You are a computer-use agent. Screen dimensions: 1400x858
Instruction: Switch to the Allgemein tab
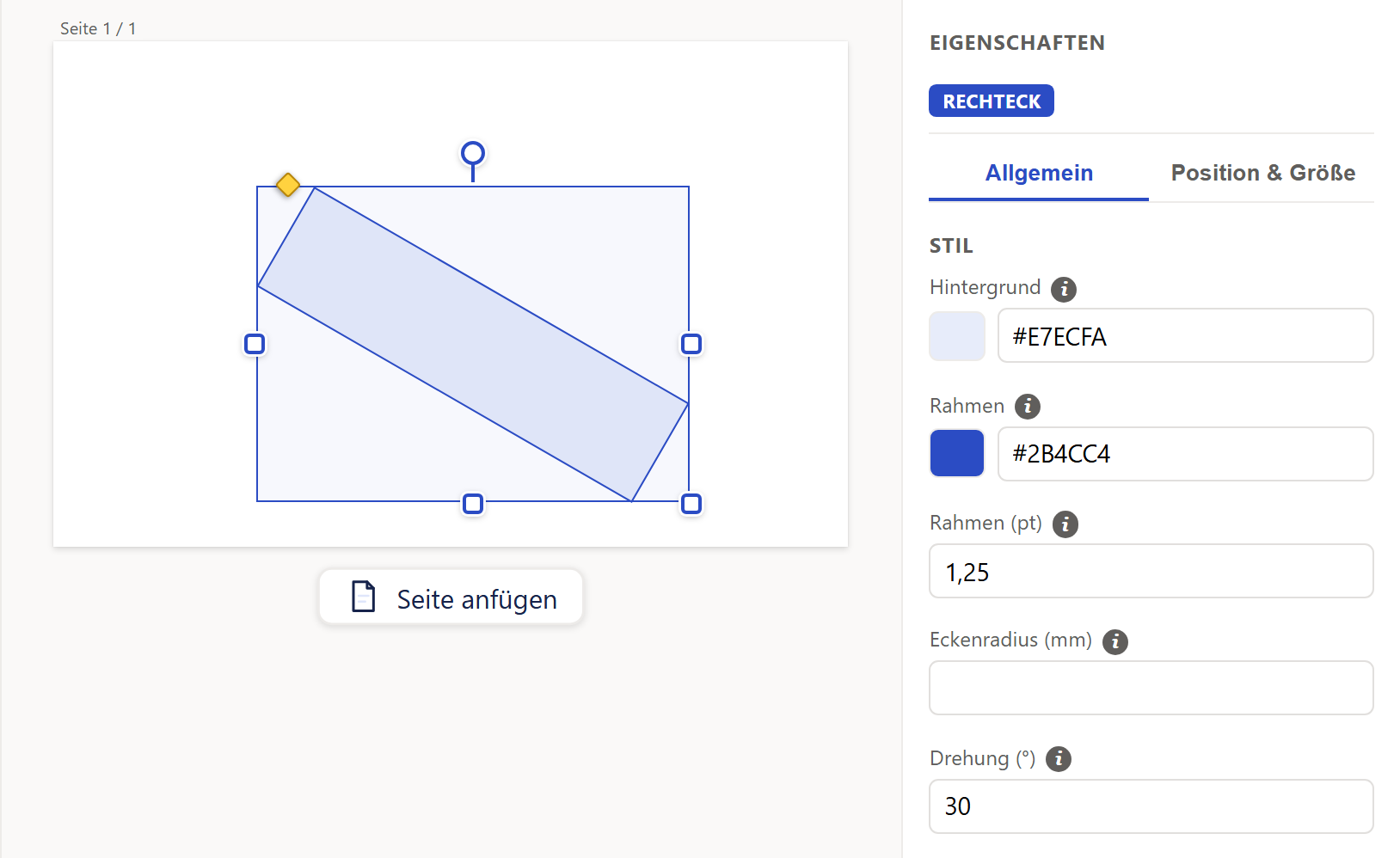coord(1039,174)
